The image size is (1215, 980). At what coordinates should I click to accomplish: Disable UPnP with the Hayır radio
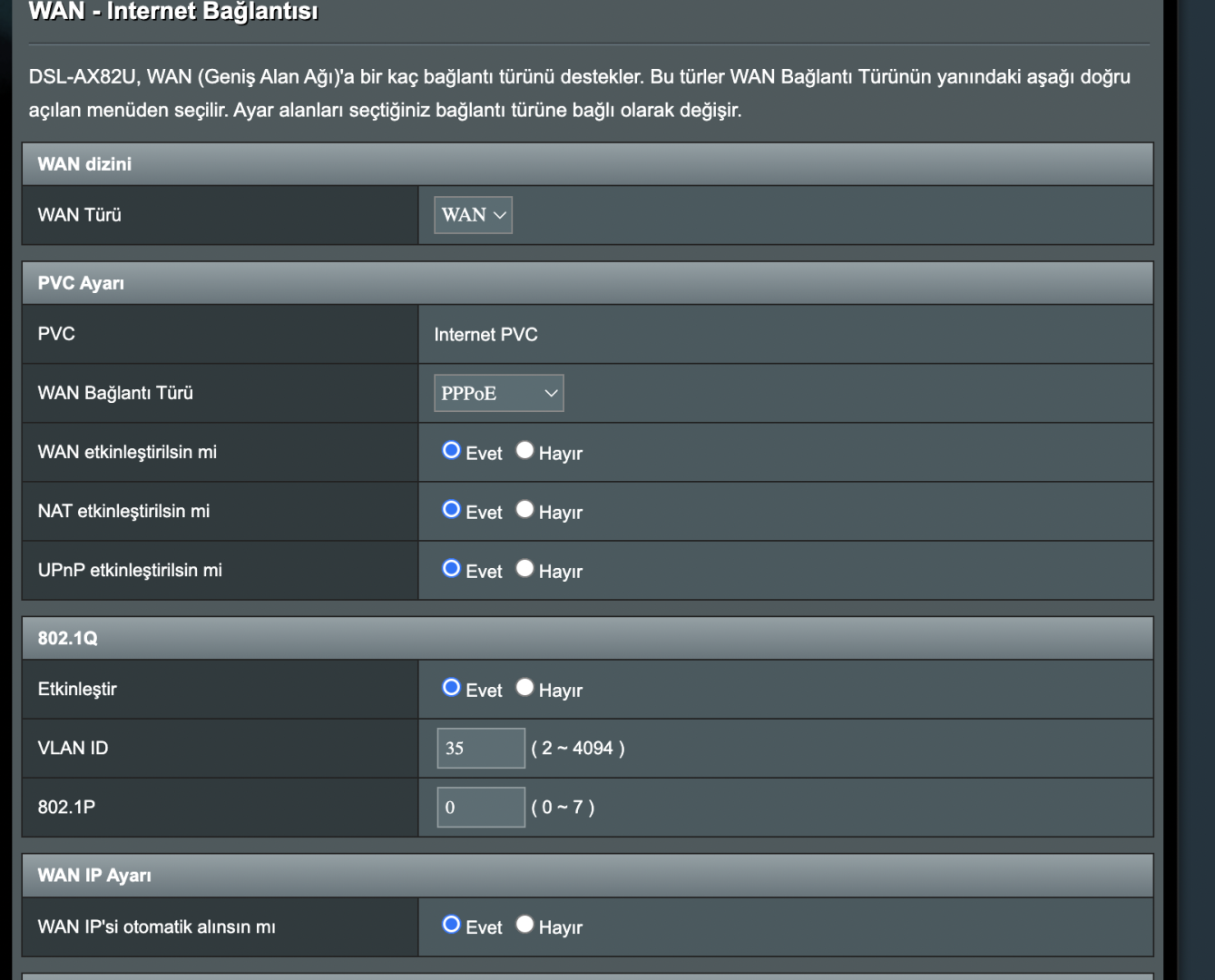tap(524, 569)
